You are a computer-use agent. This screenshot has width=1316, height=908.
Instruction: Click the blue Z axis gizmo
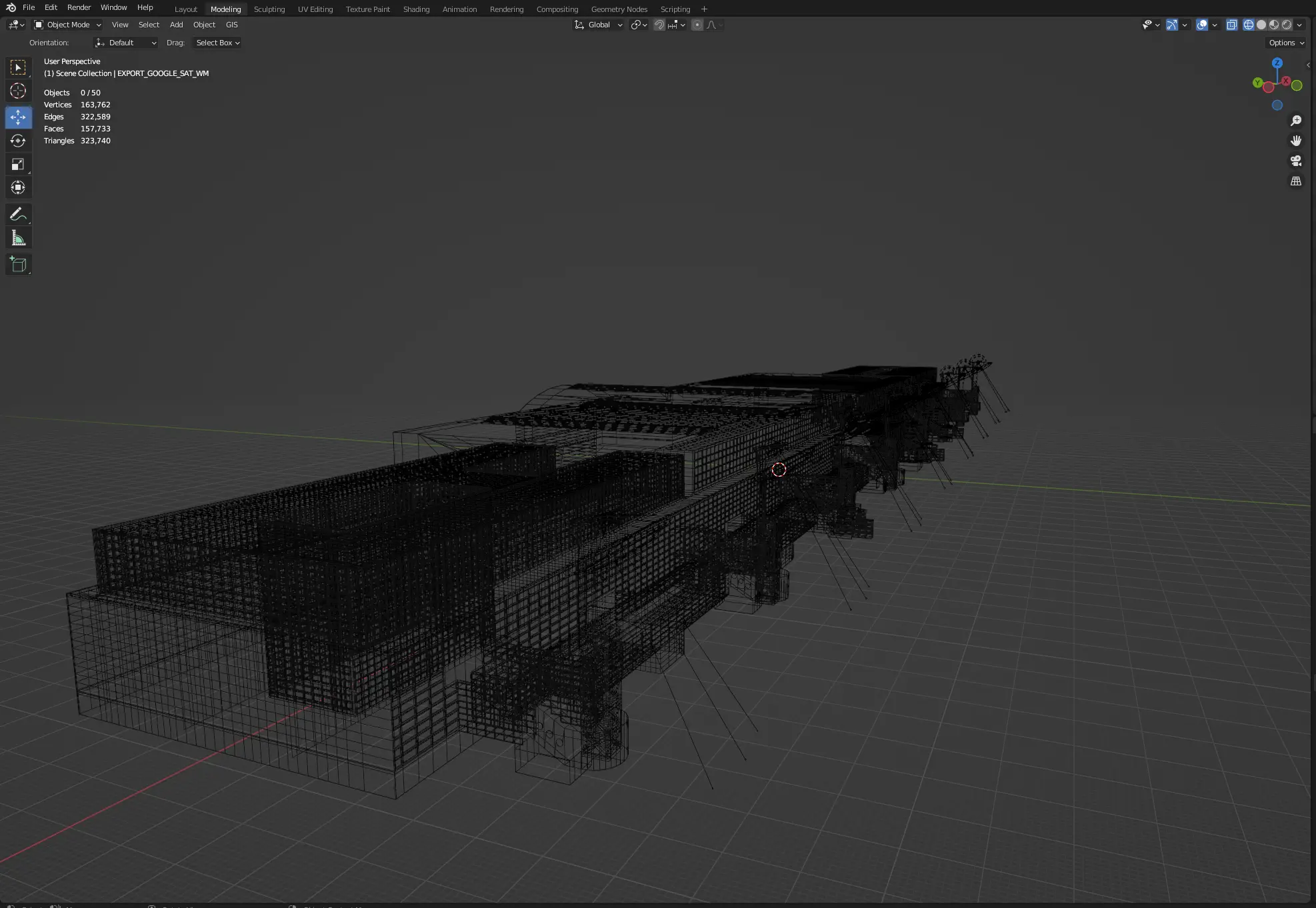coord(1277,63)
